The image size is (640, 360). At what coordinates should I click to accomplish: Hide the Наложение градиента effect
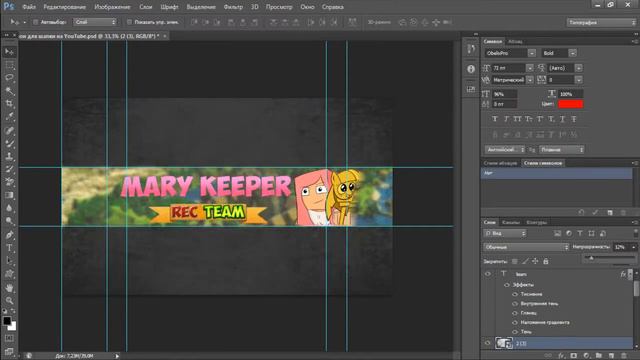point(515,322)
